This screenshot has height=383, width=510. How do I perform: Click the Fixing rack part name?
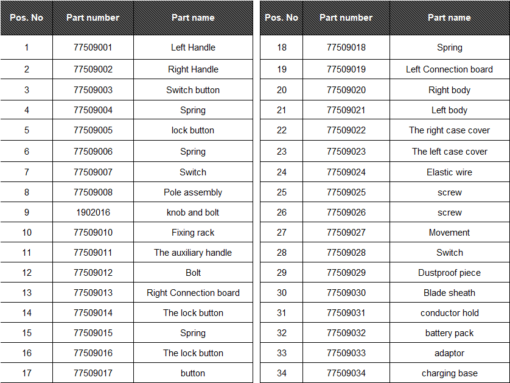click(x=193, y=233)
